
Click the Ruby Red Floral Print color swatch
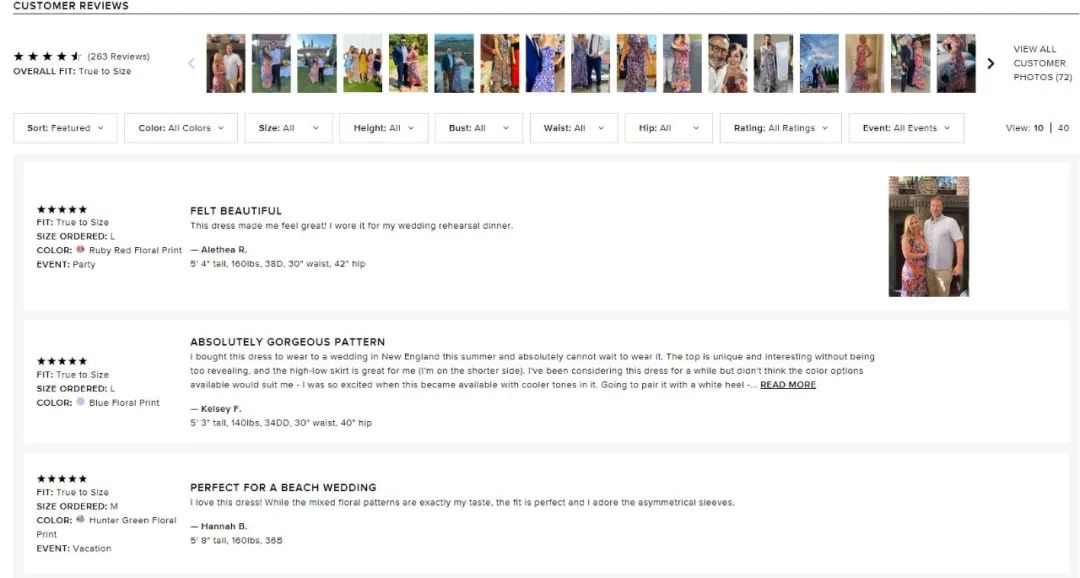(x=80, y=250)
